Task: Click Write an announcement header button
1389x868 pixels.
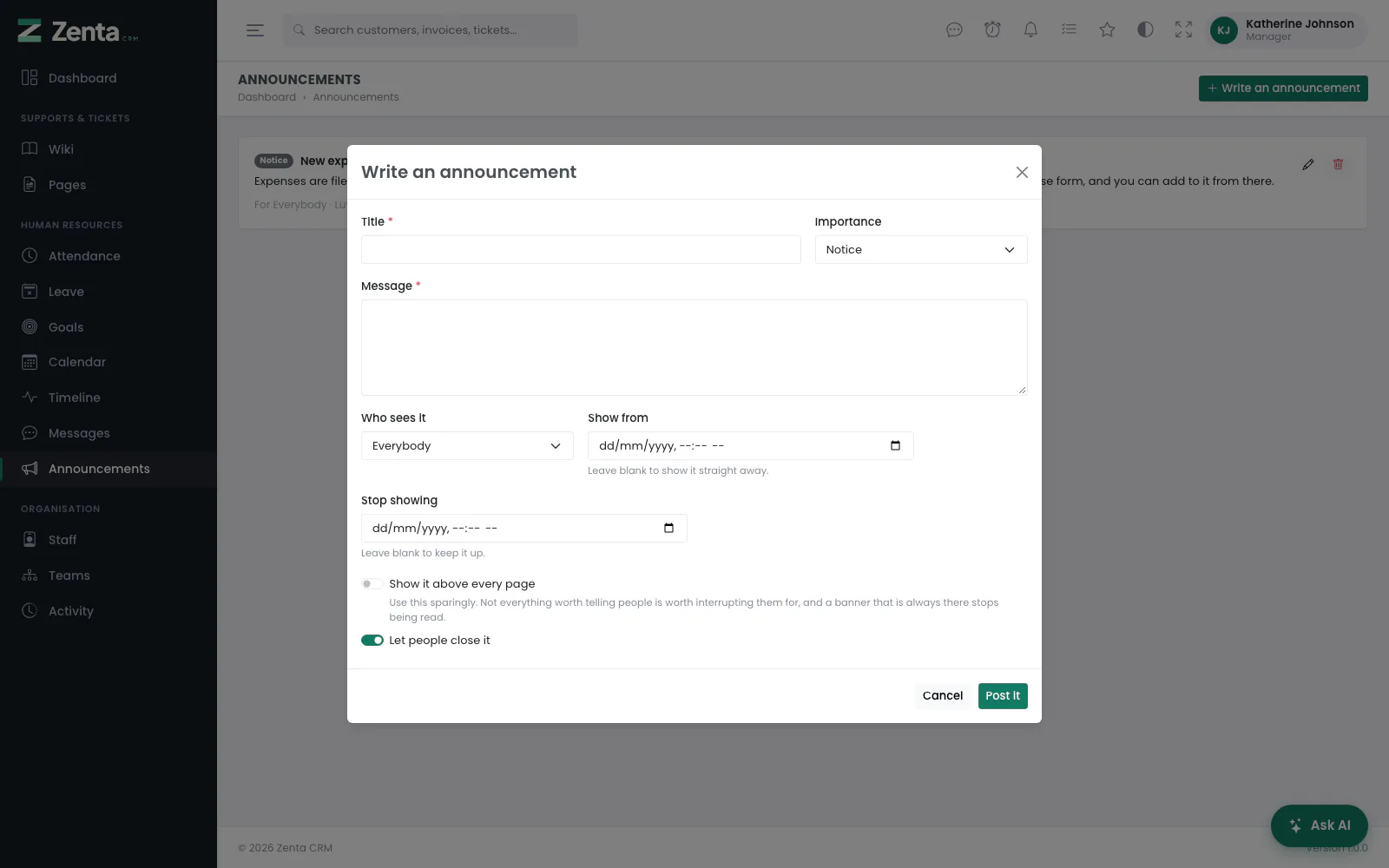Action: tap(1283, 89)
